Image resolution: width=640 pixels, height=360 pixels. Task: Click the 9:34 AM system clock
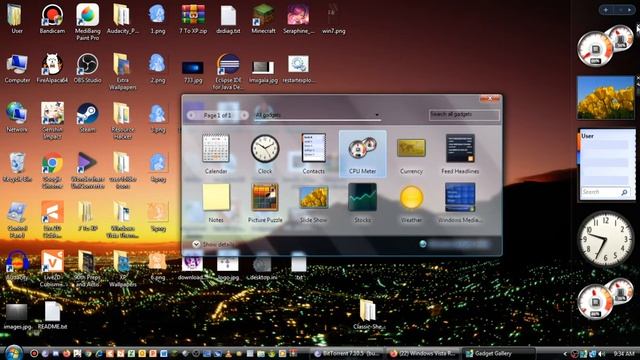(623, 354)
